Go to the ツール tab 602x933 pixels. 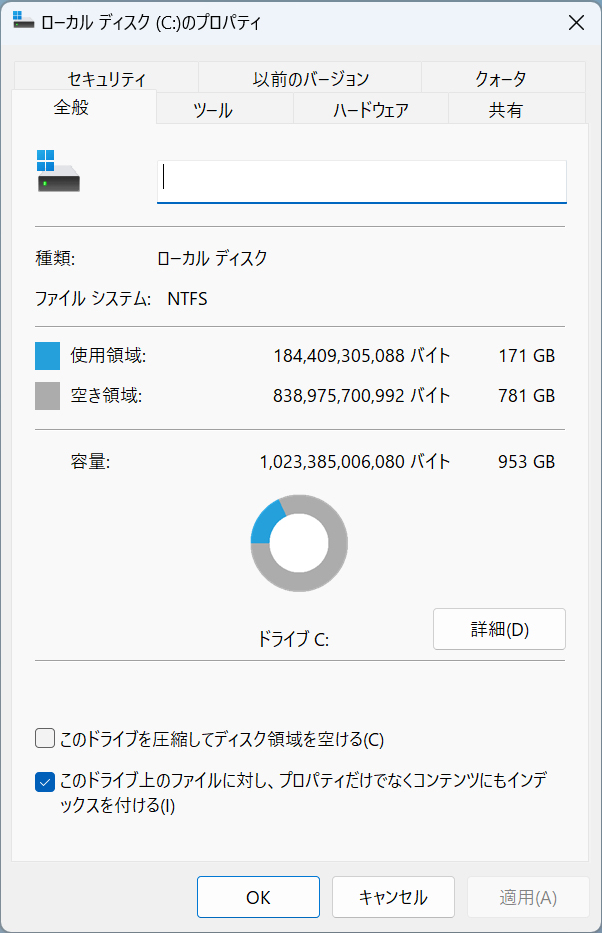click(212, 110)
